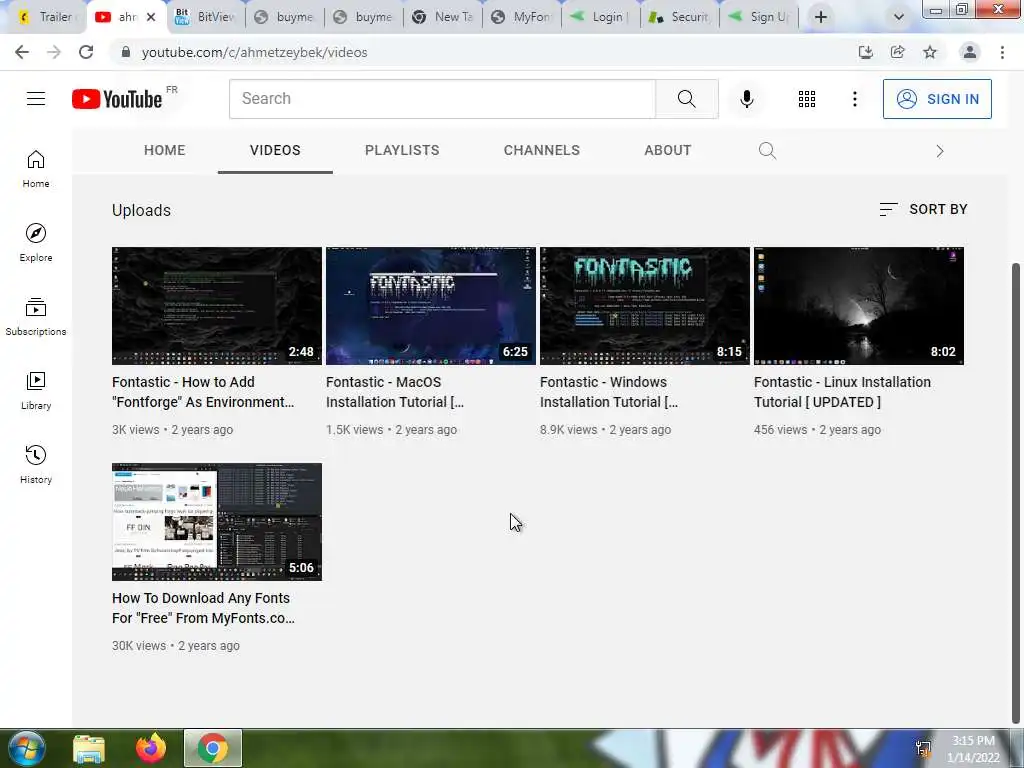The image size is (1024, 768).
Task: Play the 8:15 Windows video thumbnail
Action: (645, 306)
